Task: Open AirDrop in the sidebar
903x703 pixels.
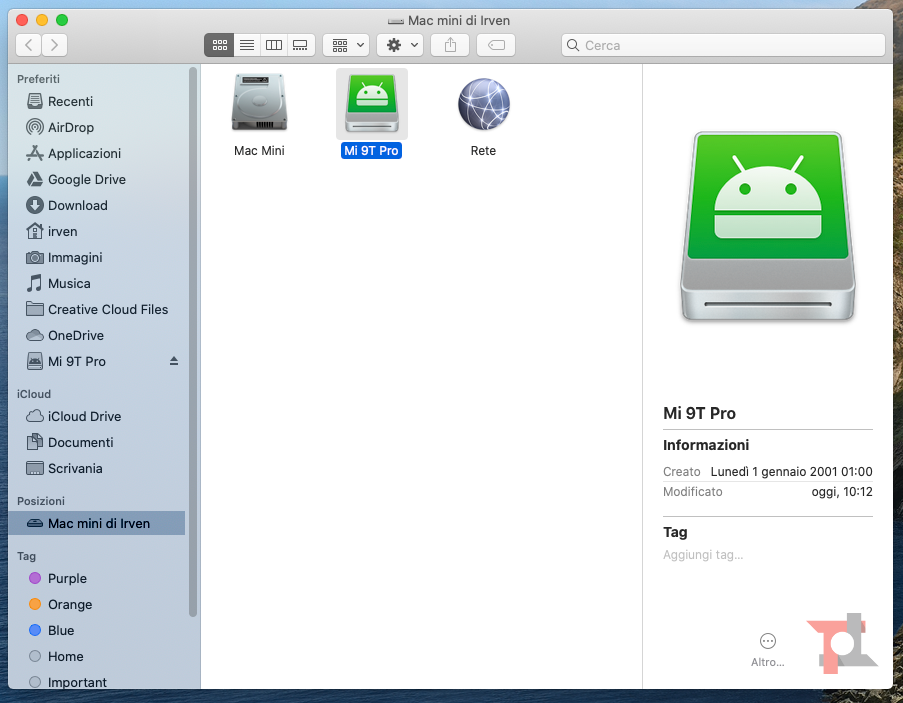Action: point(70,127)
